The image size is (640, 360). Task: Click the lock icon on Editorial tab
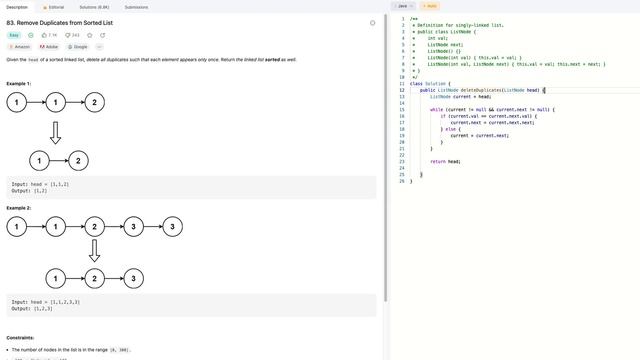pos(45,7)
